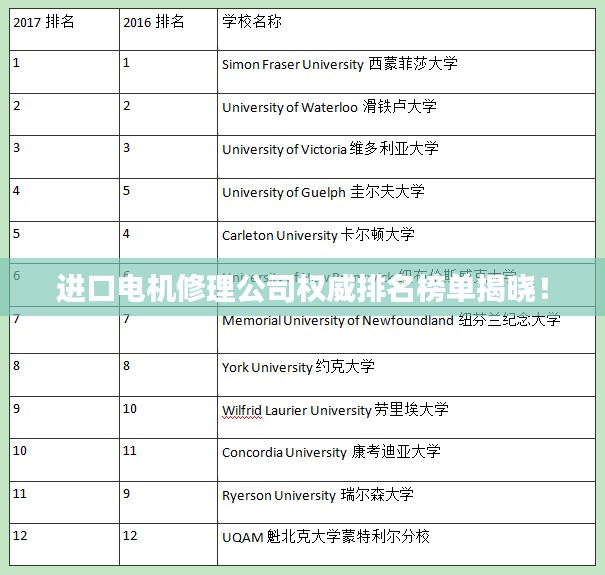Click the 2016 rank "11" in Concordia row
Screen dimensions: 605x575
(x=130, y=450)
